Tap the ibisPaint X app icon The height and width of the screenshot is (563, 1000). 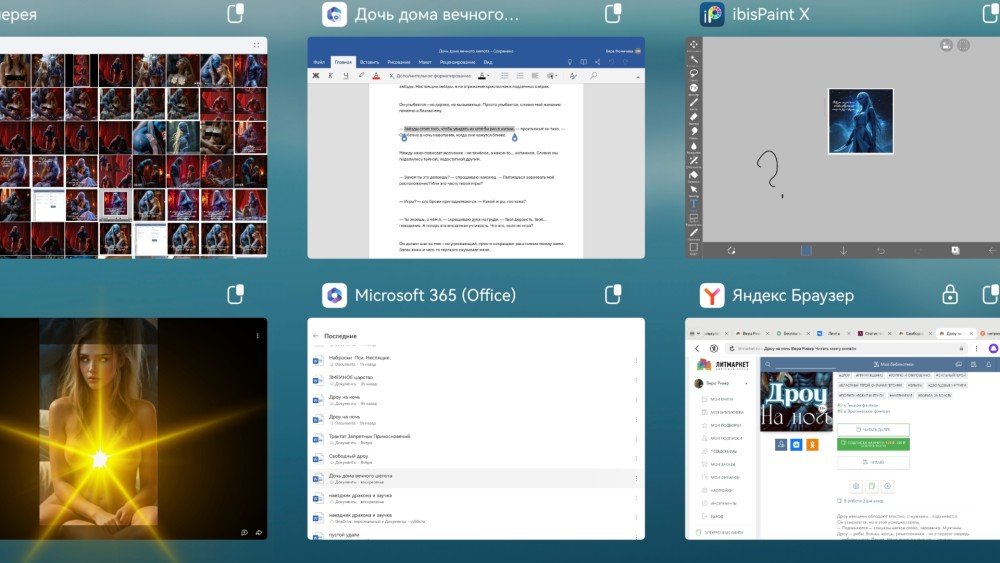coord(711,14)
